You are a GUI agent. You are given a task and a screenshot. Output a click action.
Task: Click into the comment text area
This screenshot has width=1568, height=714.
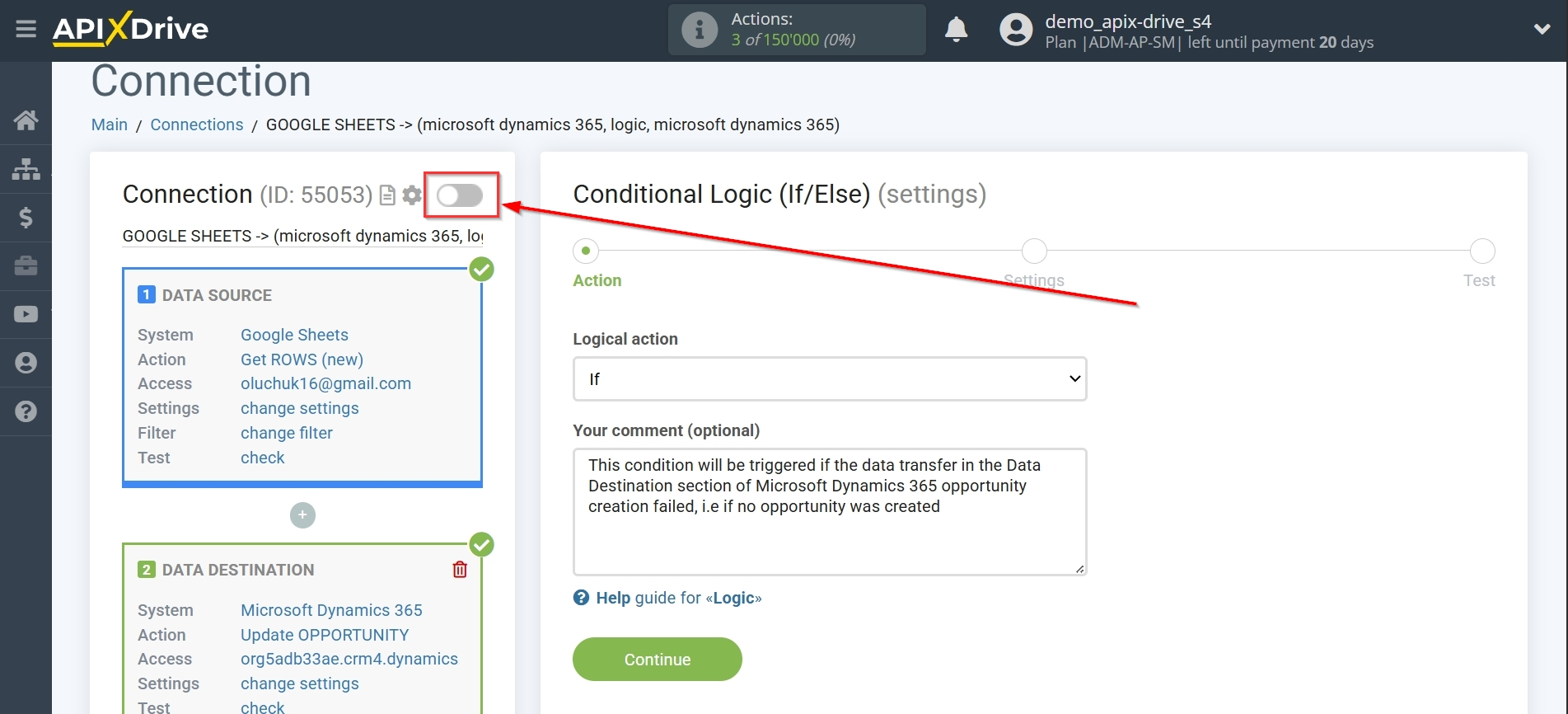point(830,511)
